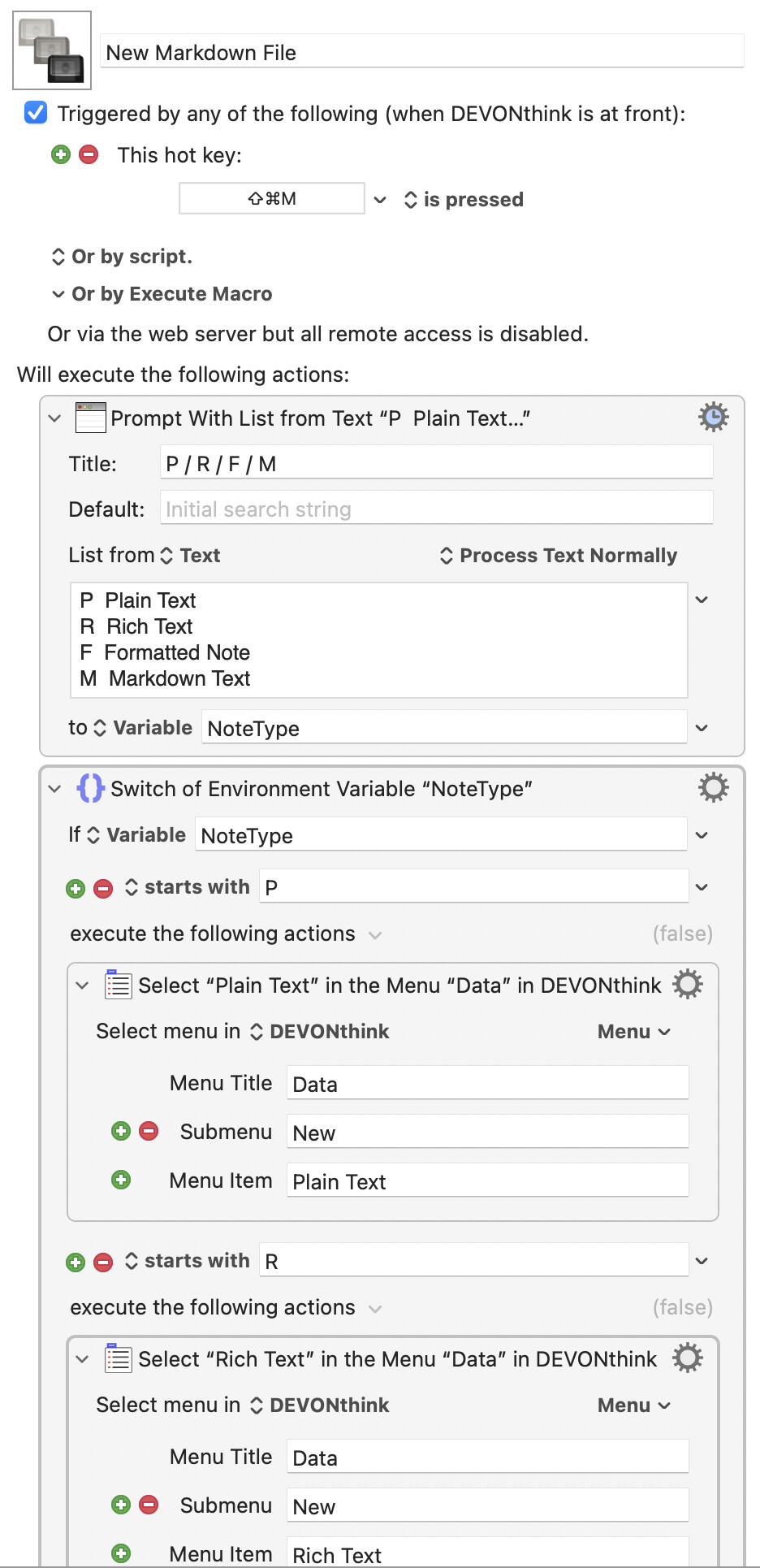
Task: Remove the Submenu 'New' row in Plain Text action
Action: [149, 1131]
